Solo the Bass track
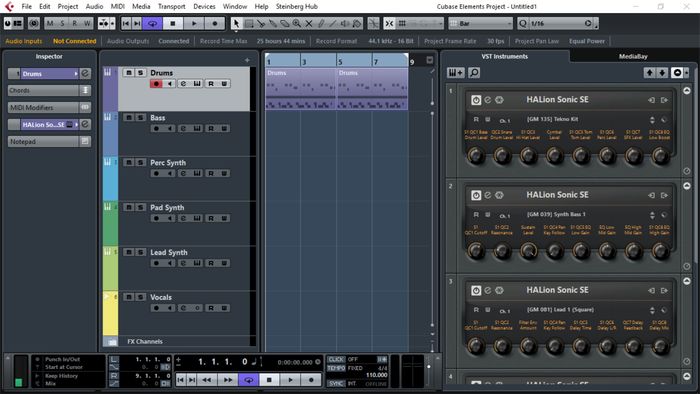The height and width of the screenshot is (394, 700). pos(140,117)
